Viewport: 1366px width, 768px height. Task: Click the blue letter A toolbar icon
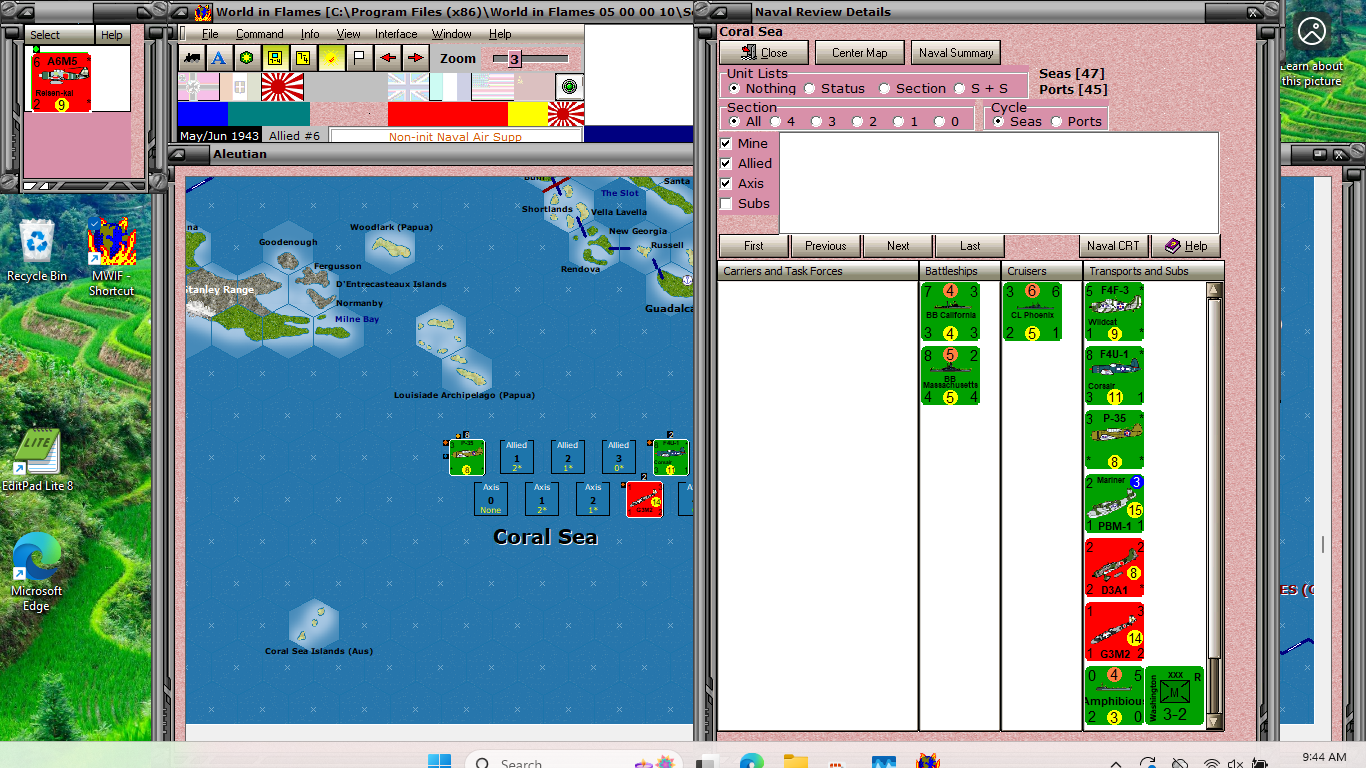218,58
